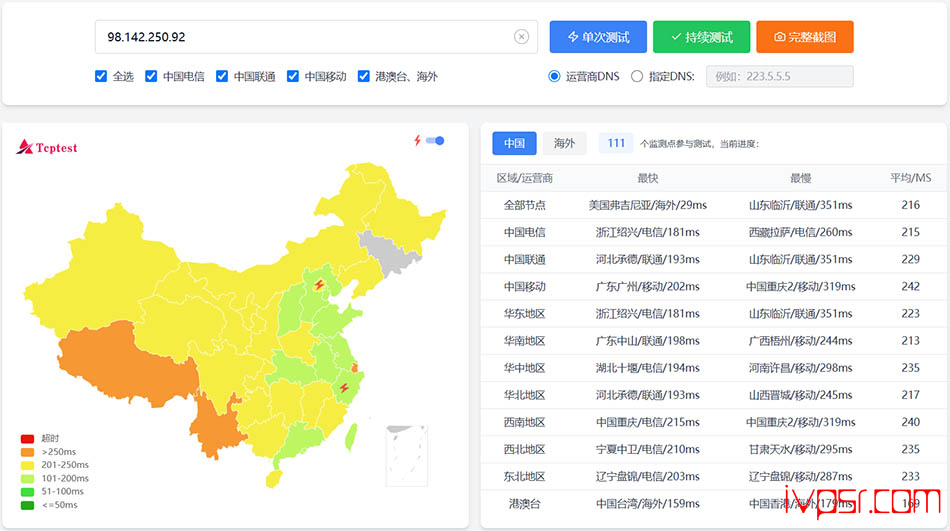
Task: Click the 西北地区 row label
Action: [524, 450]
